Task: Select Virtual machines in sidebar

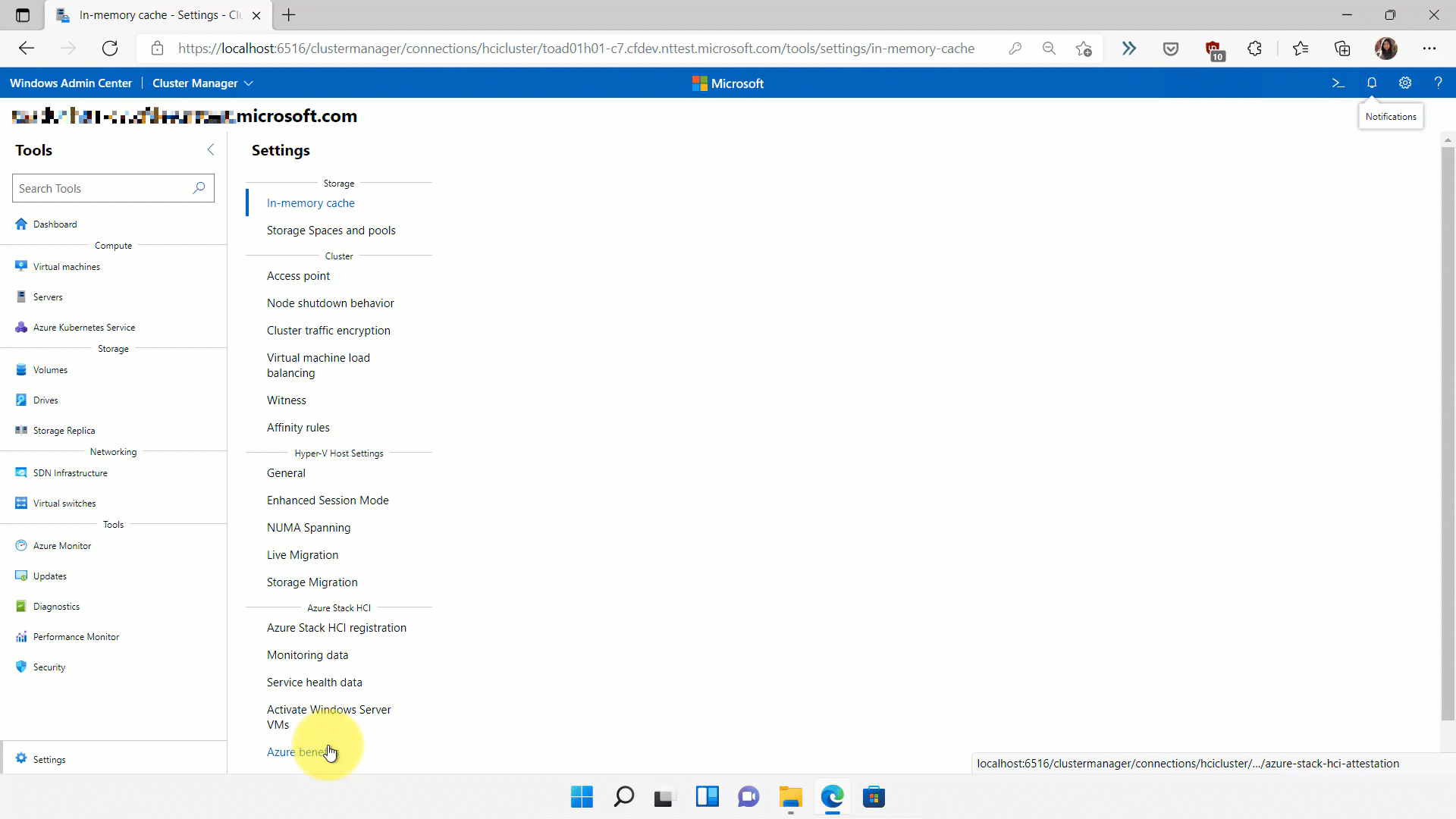Action: (x=67, y=266)
